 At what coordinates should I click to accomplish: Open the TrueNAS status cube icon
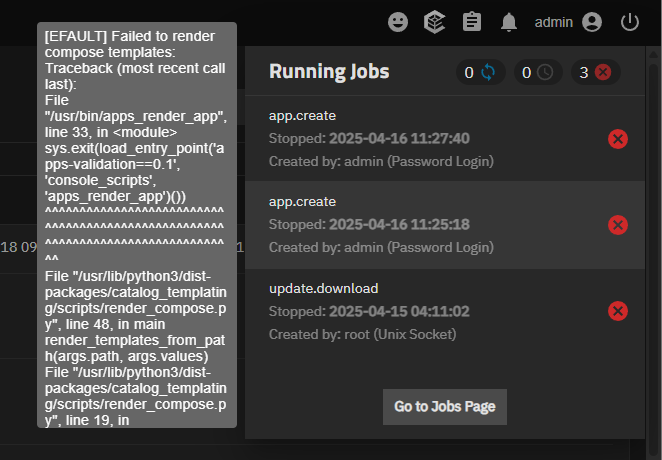pyautogui.click(x=434, y=22)
